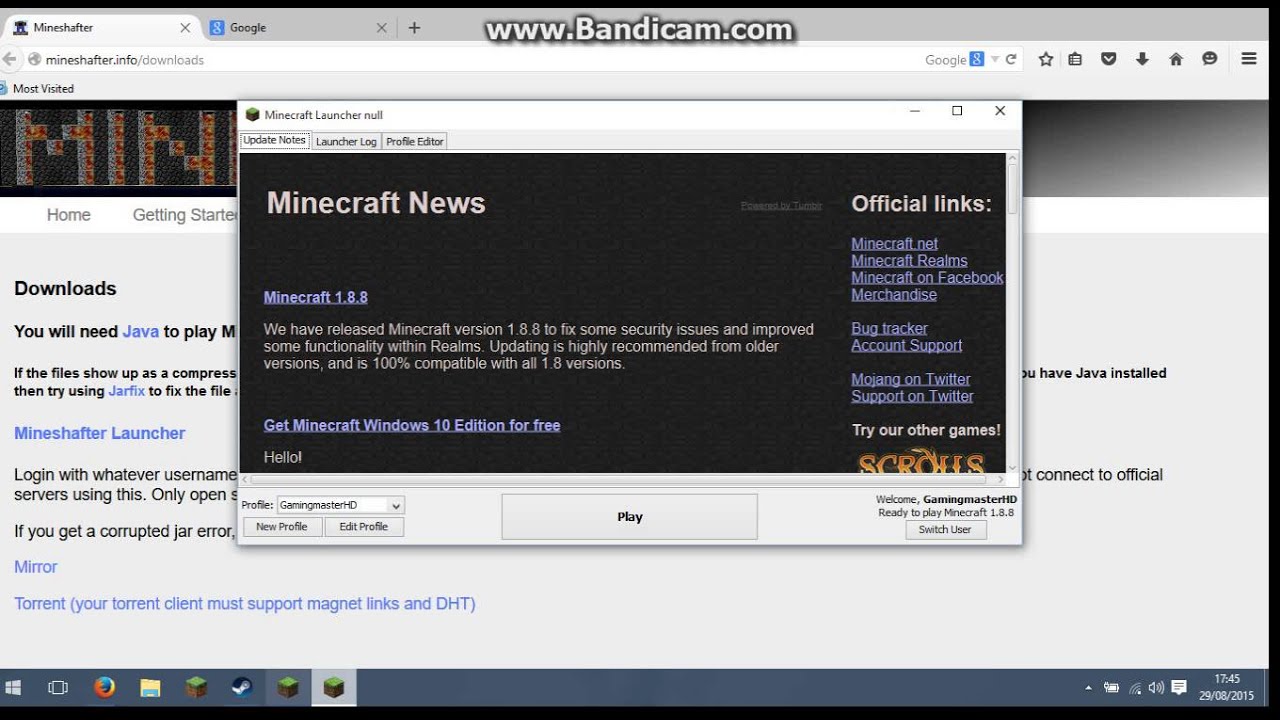Reload the page in Firefox
This screenshot has height=720, width=1280.
click(x=1011, y=59)
